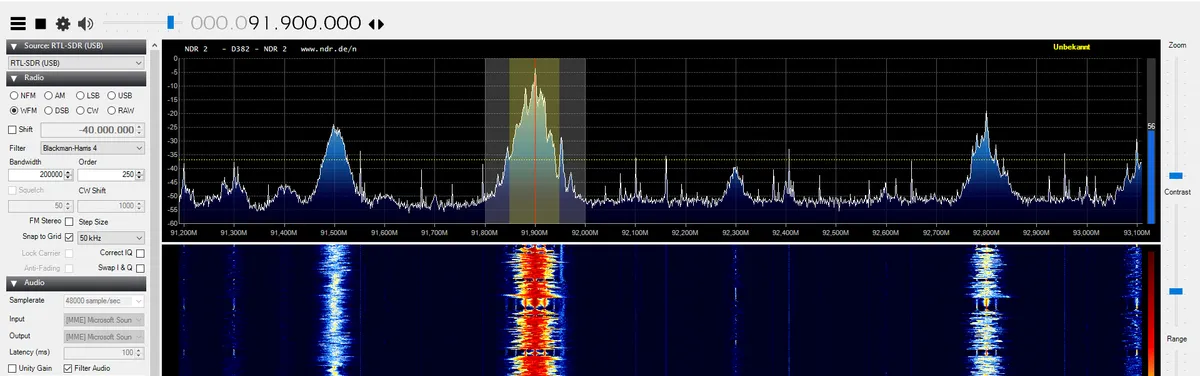Select NFM demodulation mode
The height and width of the screenshot is (376, 1200).
(23, 95)
